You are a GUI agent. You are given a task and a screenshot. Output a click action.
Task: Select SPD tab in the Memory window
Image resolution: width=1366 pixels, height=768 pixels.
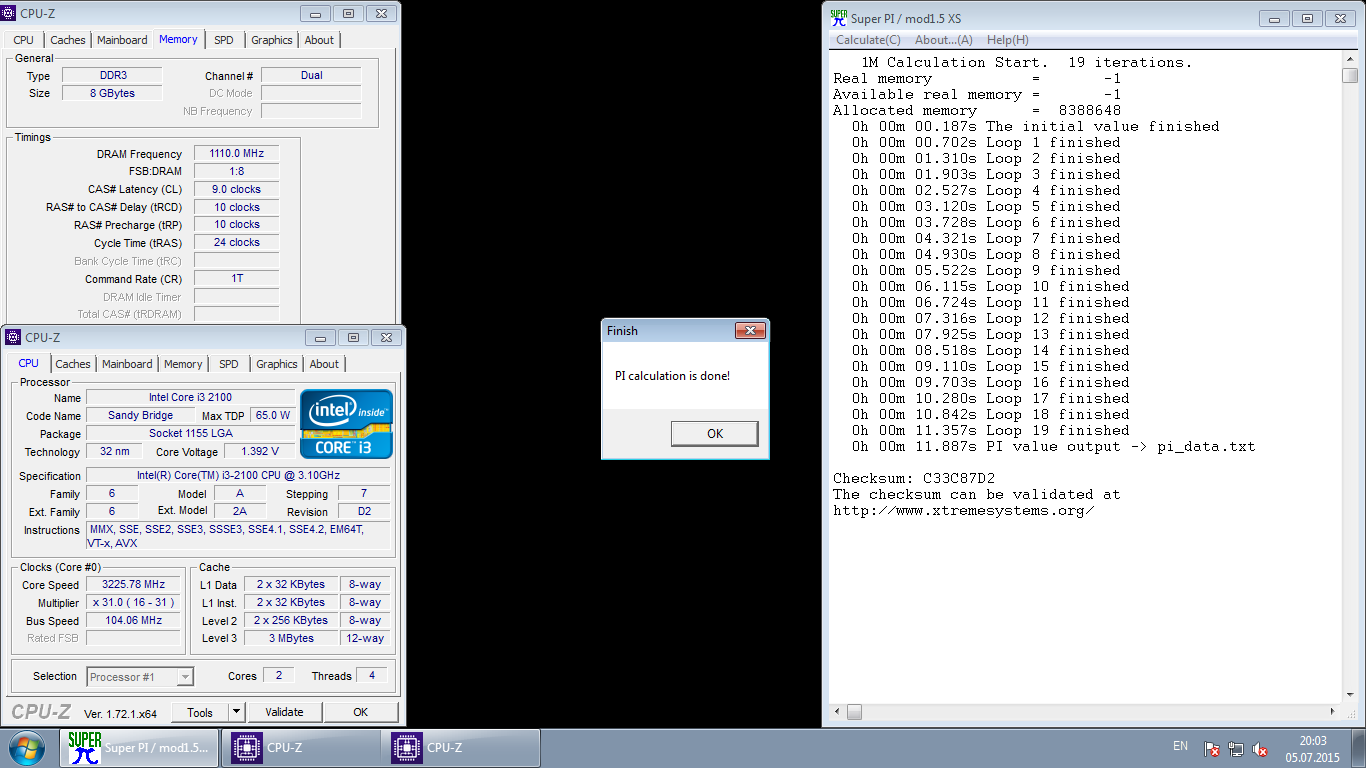click(224, 40)
